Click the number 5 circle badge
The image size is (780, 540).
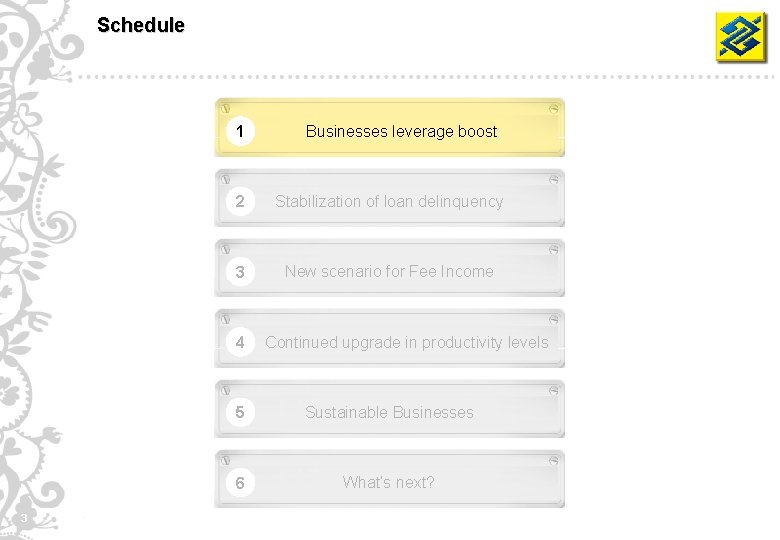(x=240, y=412)
